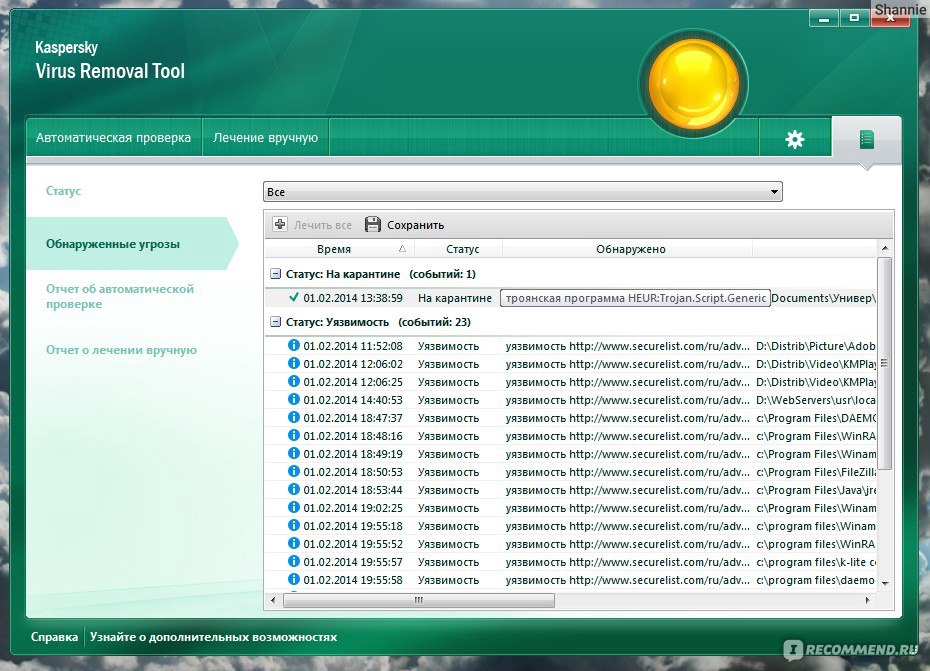Image resolution: width=930 pixels, height=671 pixels.
Task: Click the horizontal scrollbar thumb
Action: (419, 600)
